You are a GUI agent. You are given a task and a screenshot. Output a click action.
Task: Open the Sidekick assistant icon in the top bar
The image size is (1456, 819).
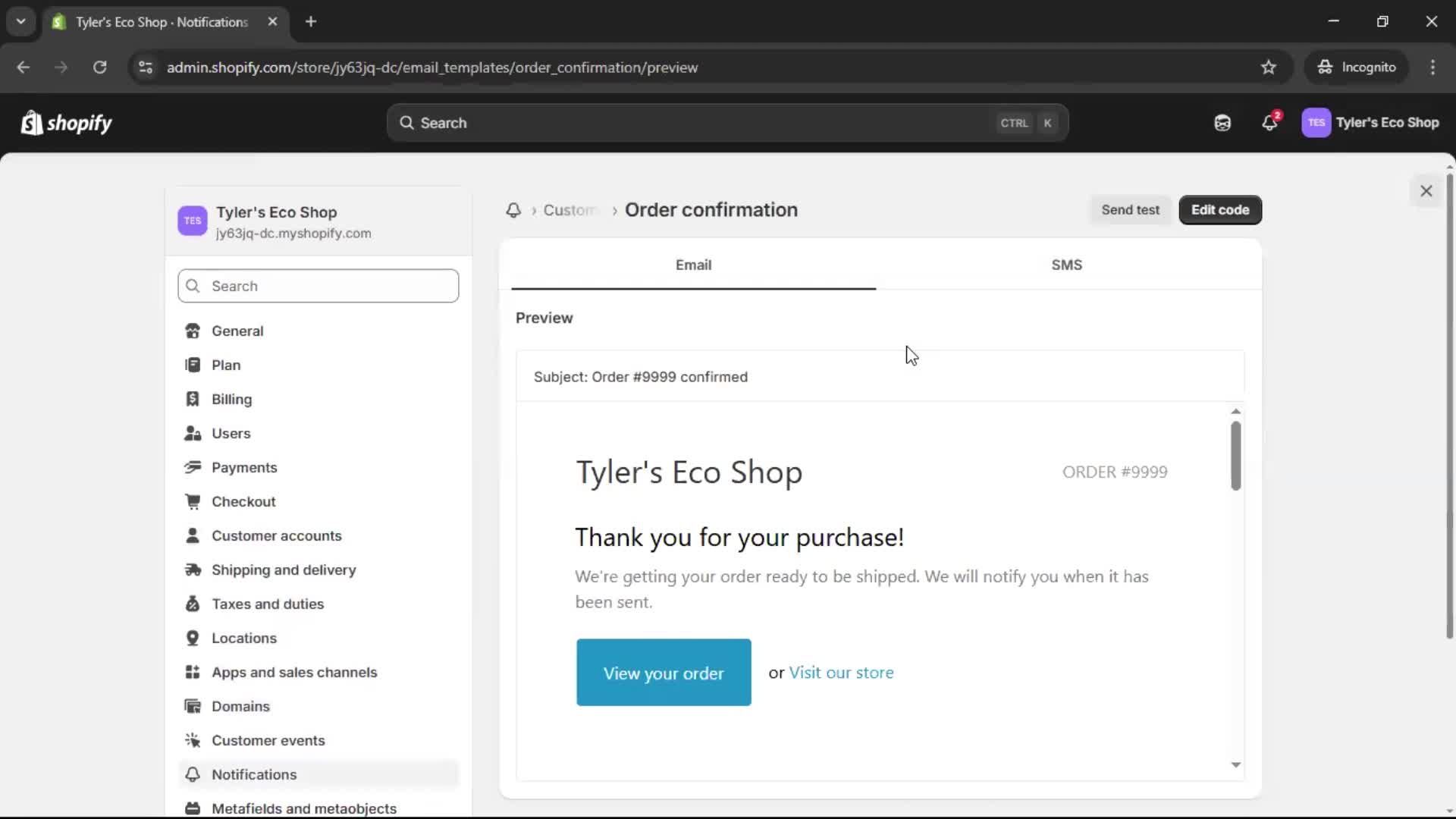click(x=1222, y=122)
